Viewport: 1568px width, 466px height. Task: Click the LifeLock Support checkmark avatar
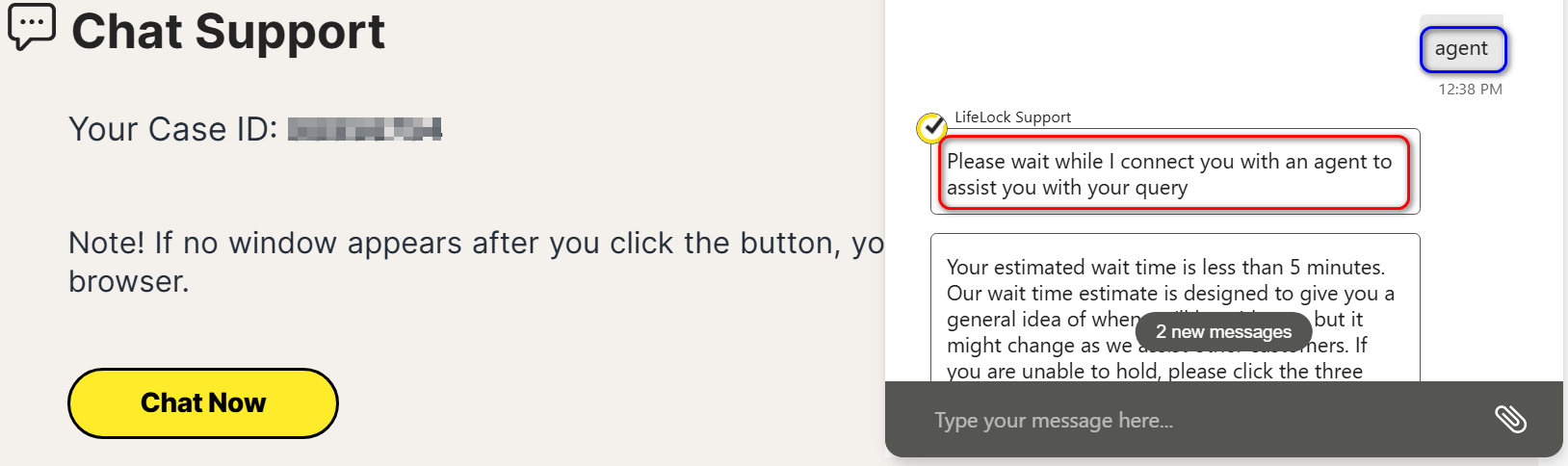click(931, 127)
